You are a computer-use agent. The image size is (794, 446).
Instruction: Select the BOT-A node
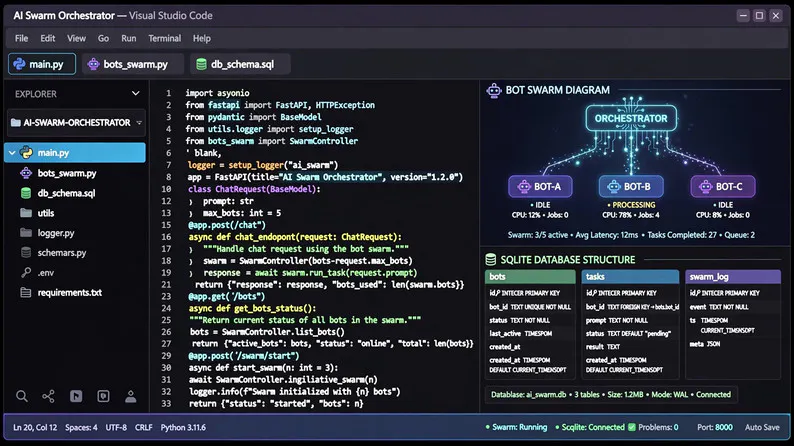coord(540,187)
